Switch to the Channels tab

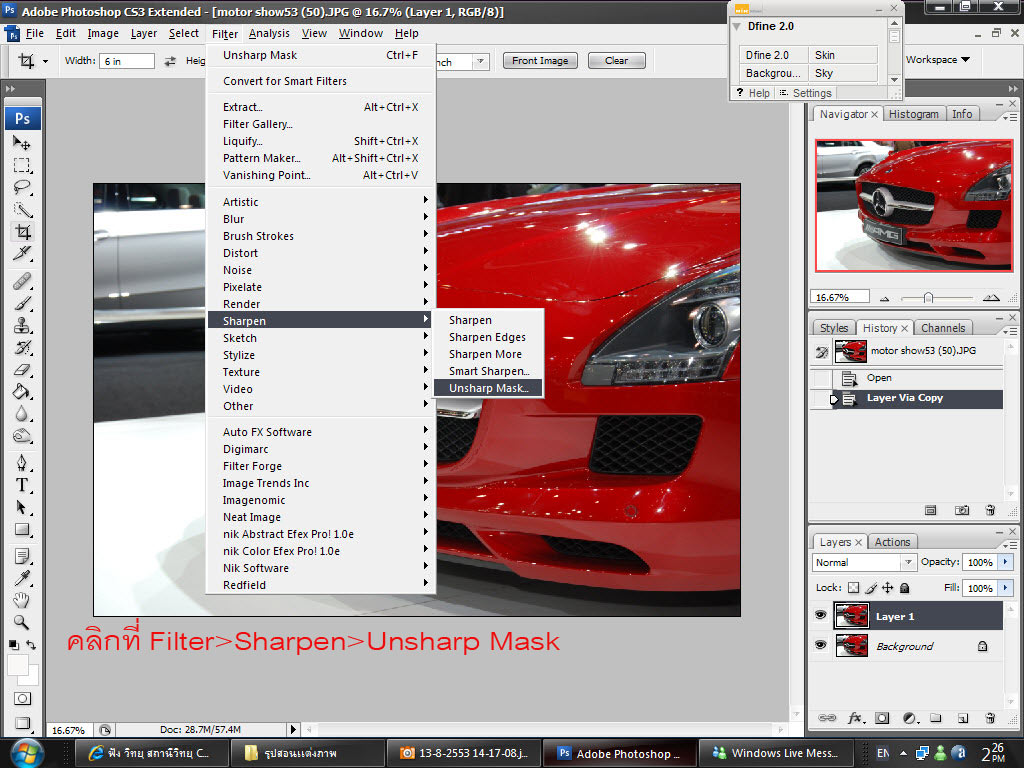tap(943, 328)
